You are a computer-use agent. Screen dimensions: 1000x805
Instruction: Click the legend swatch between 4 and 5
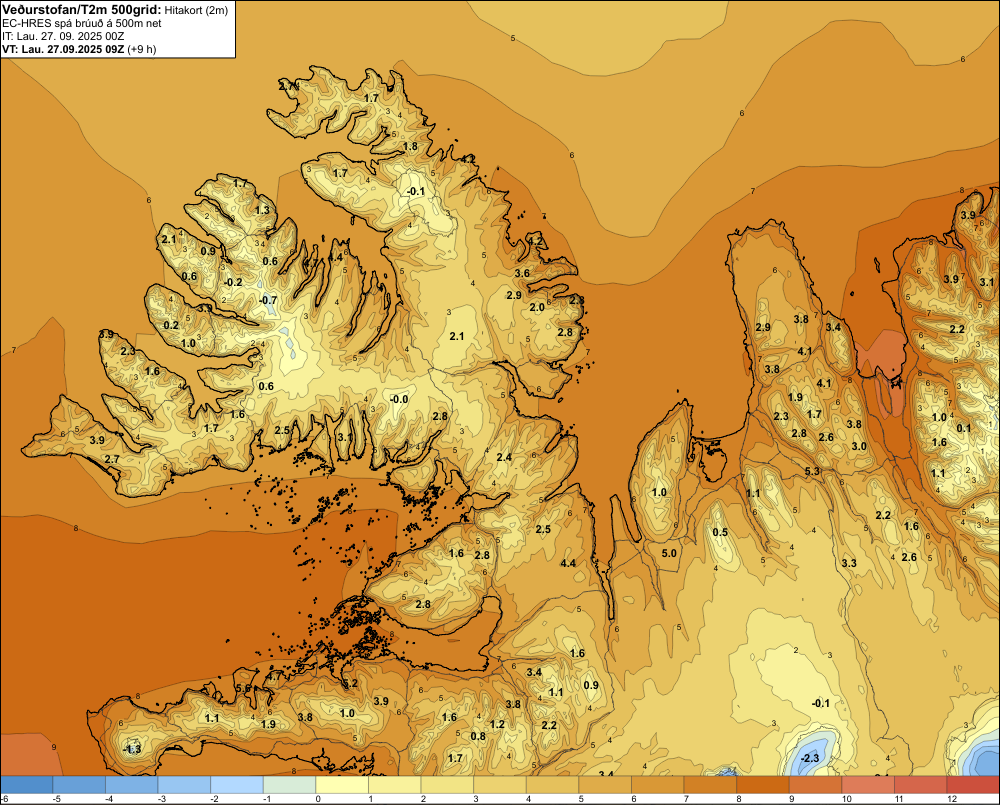[553, 785]
